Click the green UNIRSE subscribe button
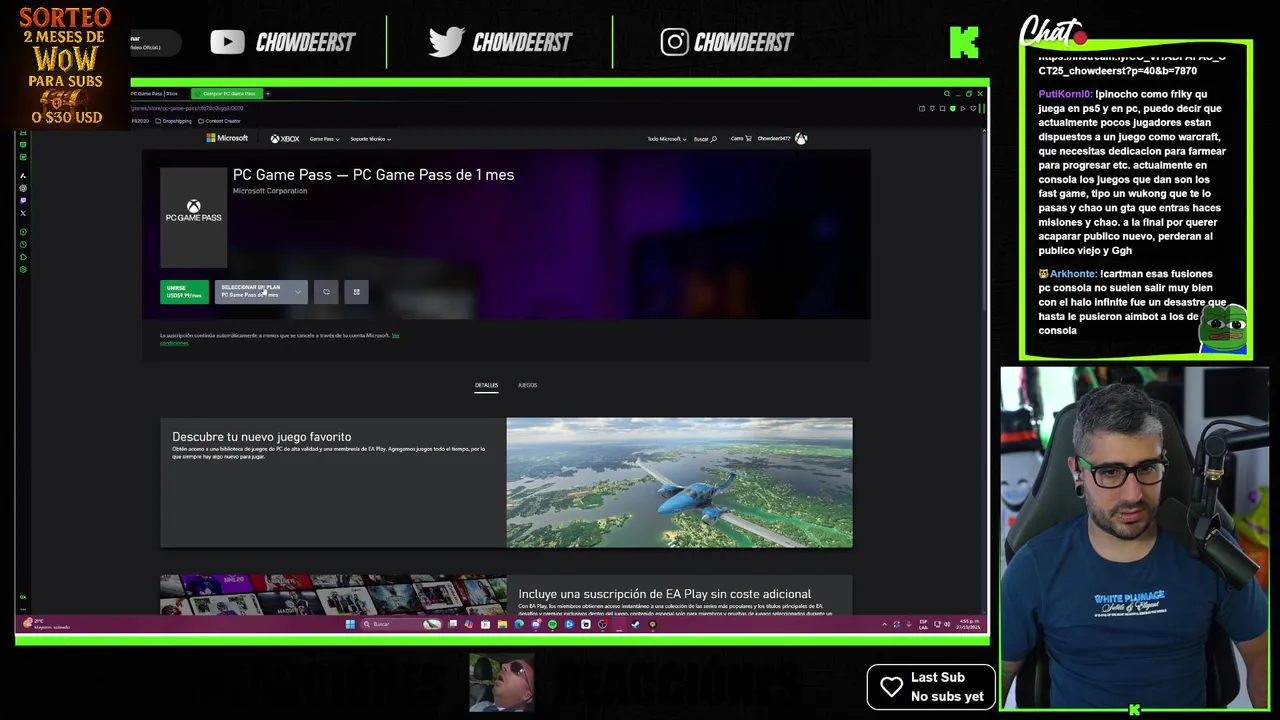The image size is (1280, 720). tap(184, 292)
